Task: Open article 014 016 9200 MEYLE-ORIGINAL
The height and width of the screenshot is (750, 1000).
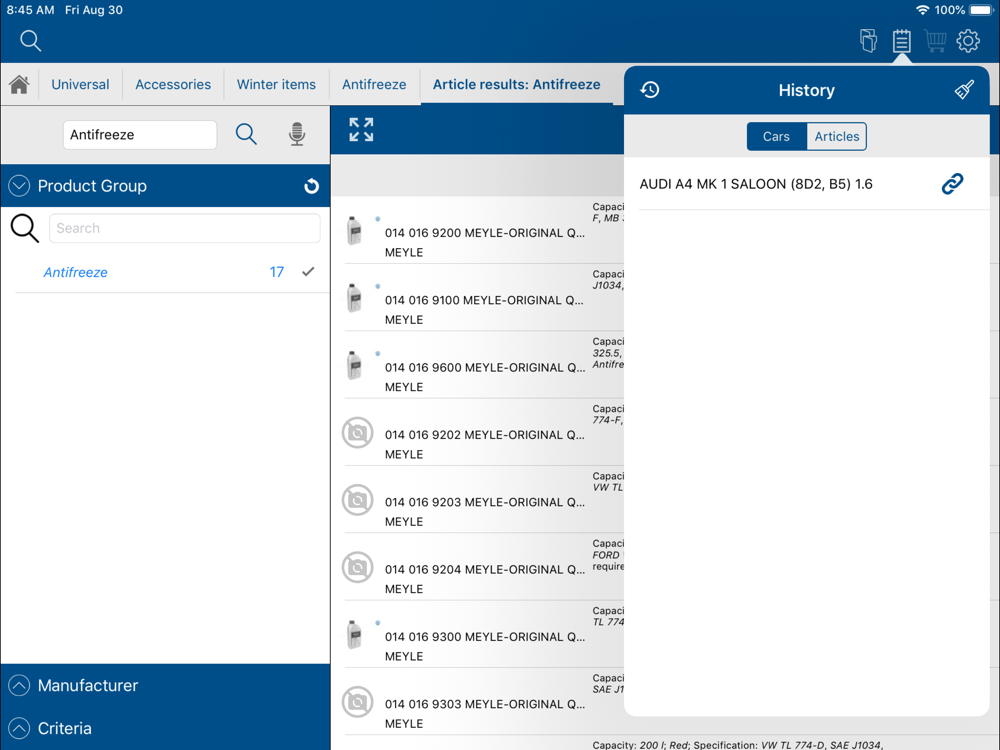Action: (x=485, y=233)
